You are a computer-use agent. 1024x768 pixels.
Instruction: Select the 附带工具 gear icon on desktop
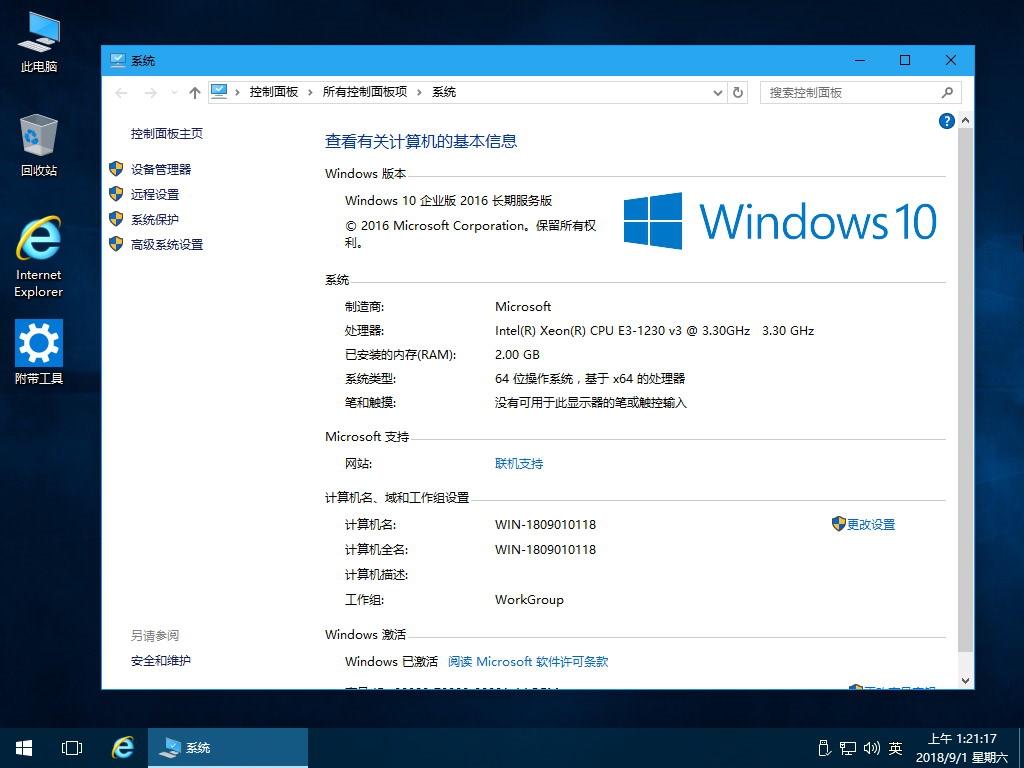click(x=39, y=351)
